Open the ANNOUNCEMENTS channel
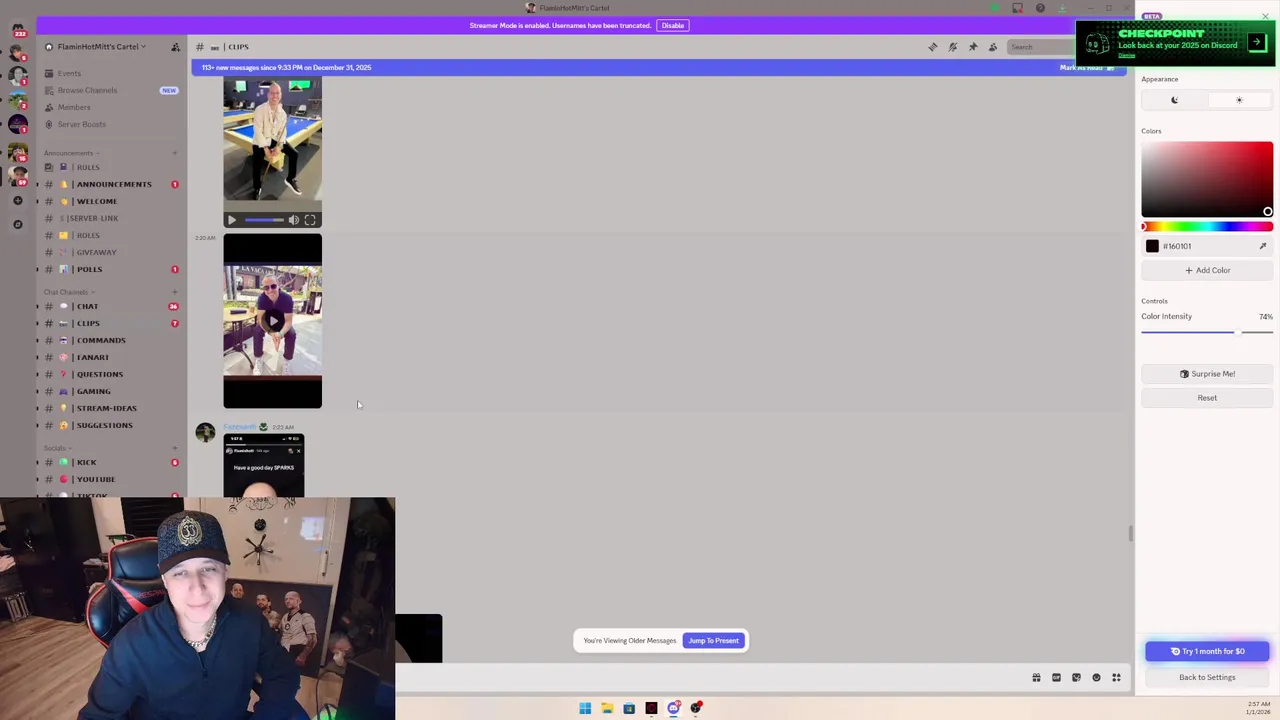This screenshot has width=1280, height=720. coord(110,184)
